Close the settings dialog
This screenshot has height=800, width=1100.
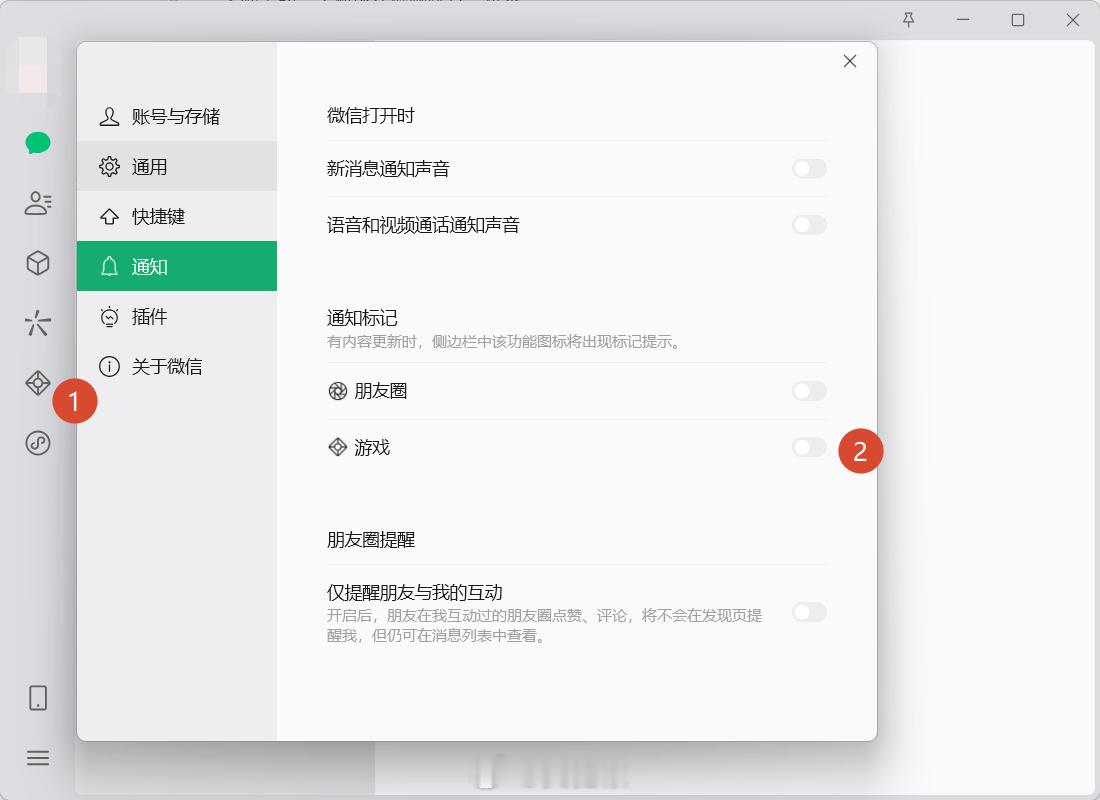(x=850, y=61)
